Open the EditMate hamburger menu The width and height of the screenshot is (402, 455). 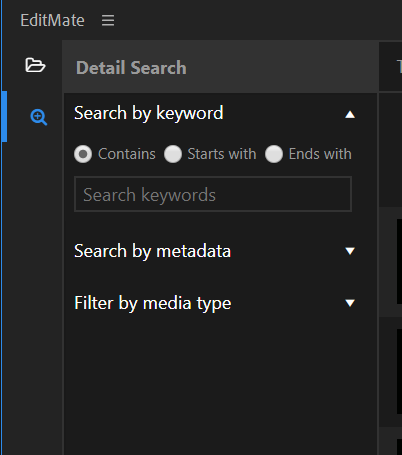[x=108, y=20]
